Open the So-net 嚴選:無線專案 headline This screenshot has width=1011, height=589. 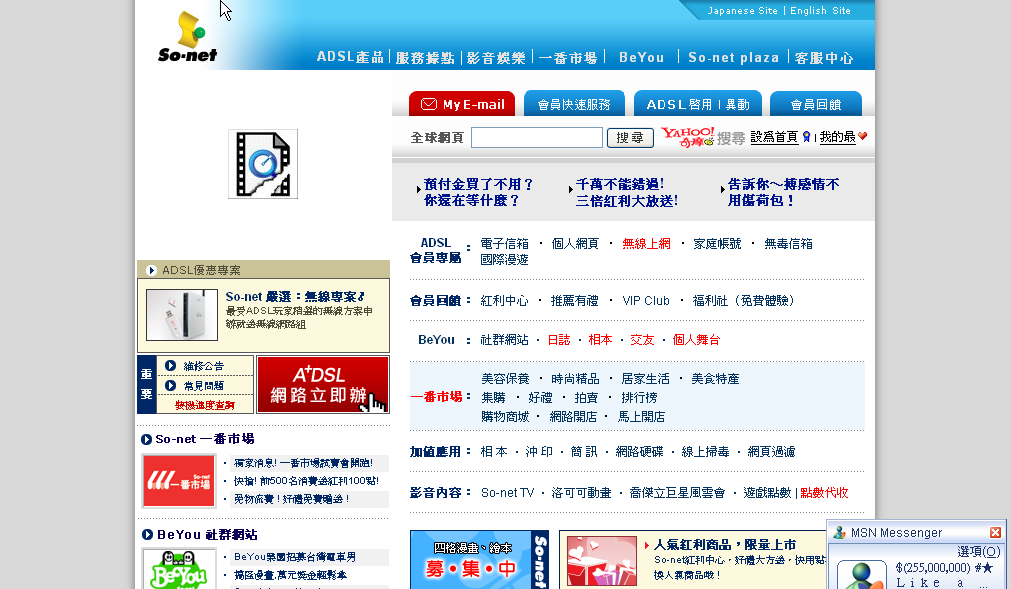pyautogui.click(x=296, y=296)
